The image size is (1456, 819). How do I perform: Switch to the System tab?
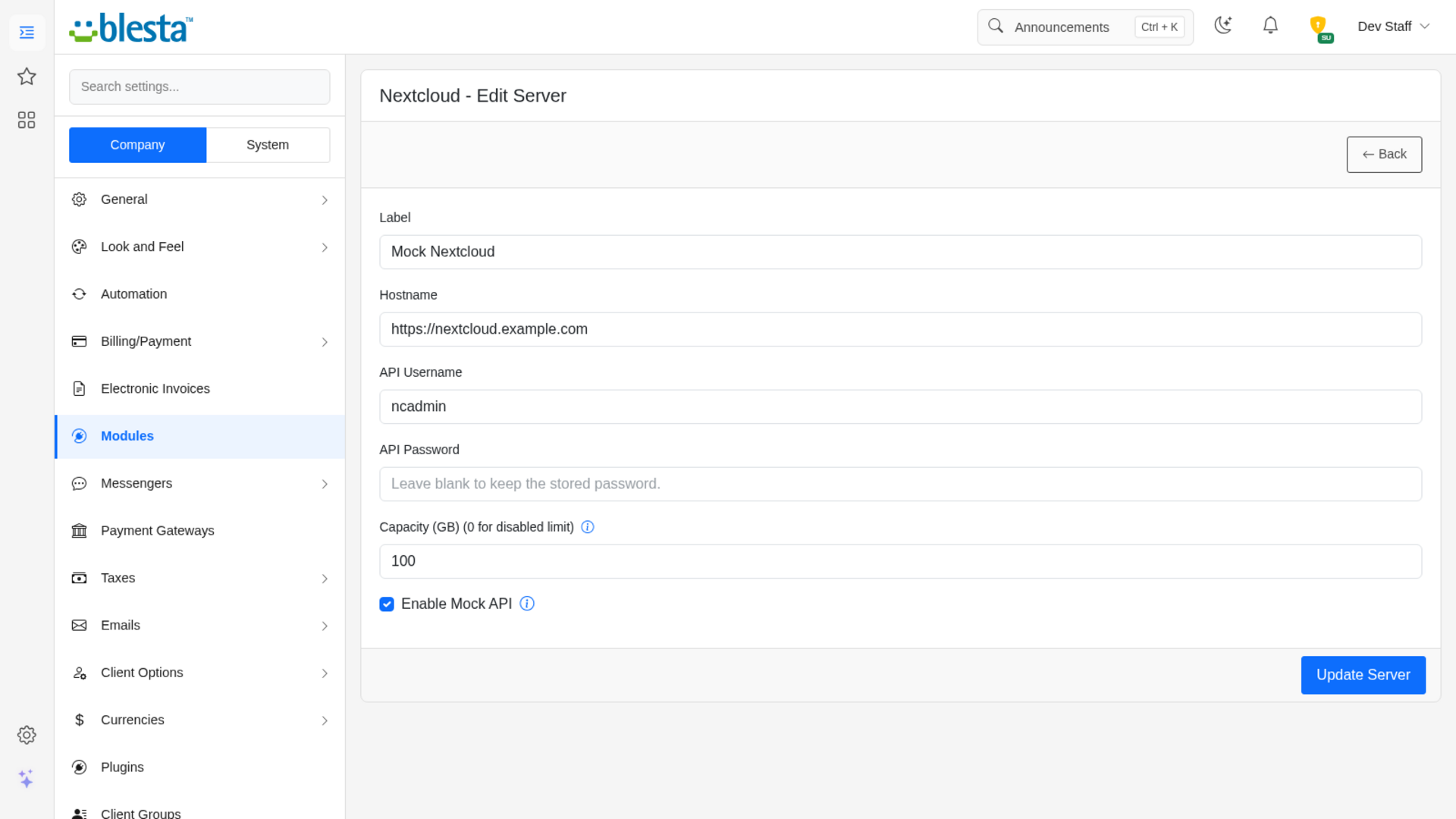268,145
